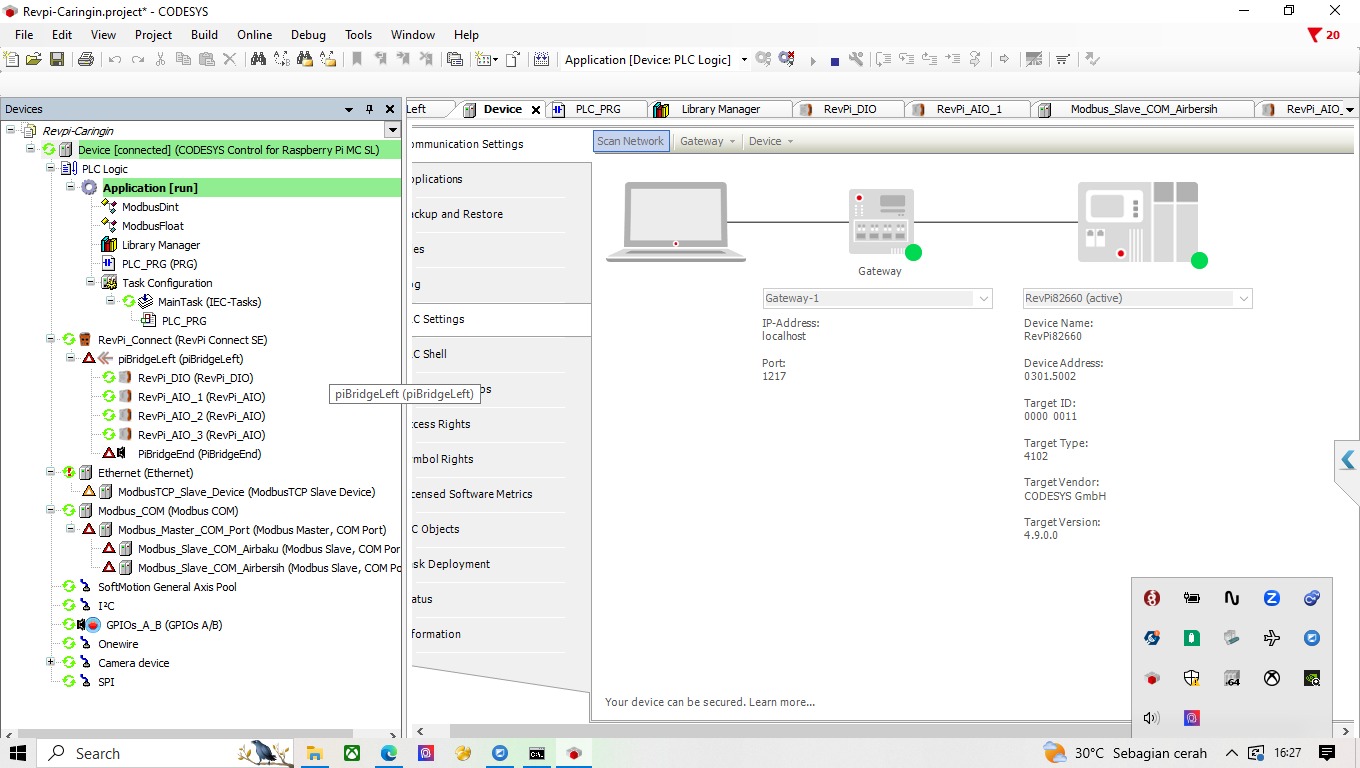This screenshot has height=768, width=1360.
Task: Expand the Camera device tree node
Action: 50,663
